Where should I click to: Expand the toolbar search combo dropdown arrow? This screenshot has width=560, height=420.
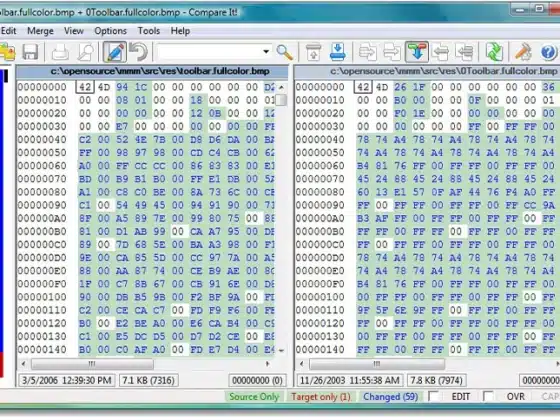point(266,52)
